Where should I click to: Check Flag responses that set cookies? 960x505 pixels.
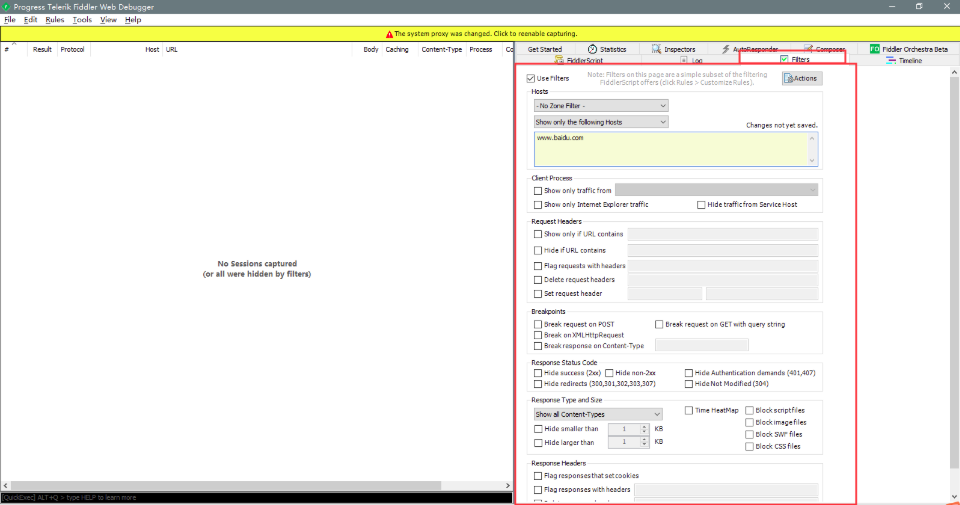tap(538, 476)
